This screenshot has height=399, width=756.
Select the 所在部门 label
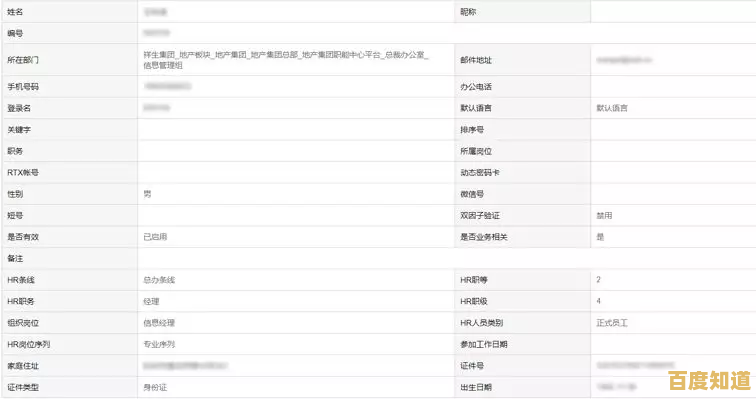click(23, 60)
